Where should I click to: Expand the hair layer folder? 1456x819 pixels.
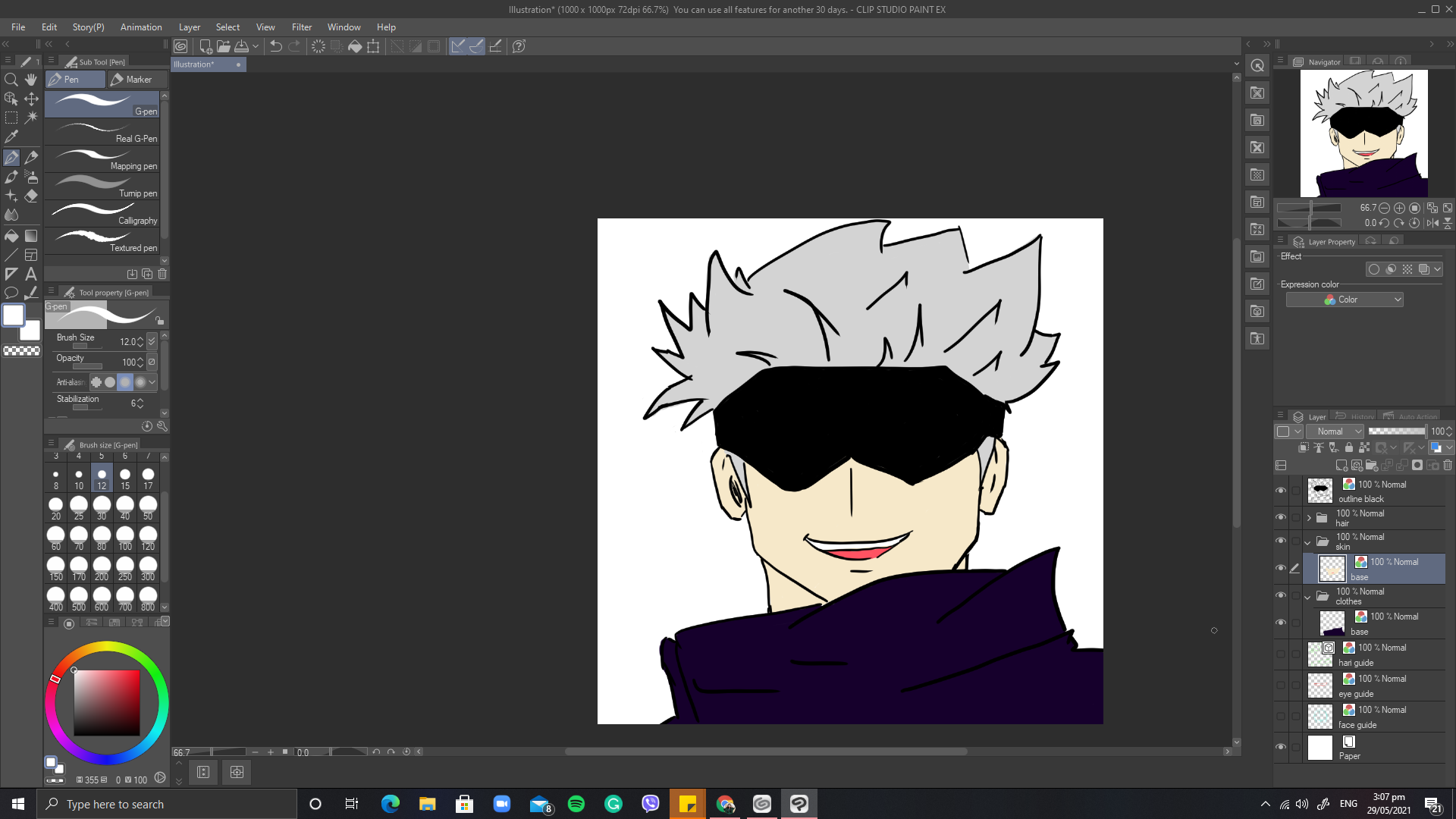1309,518
